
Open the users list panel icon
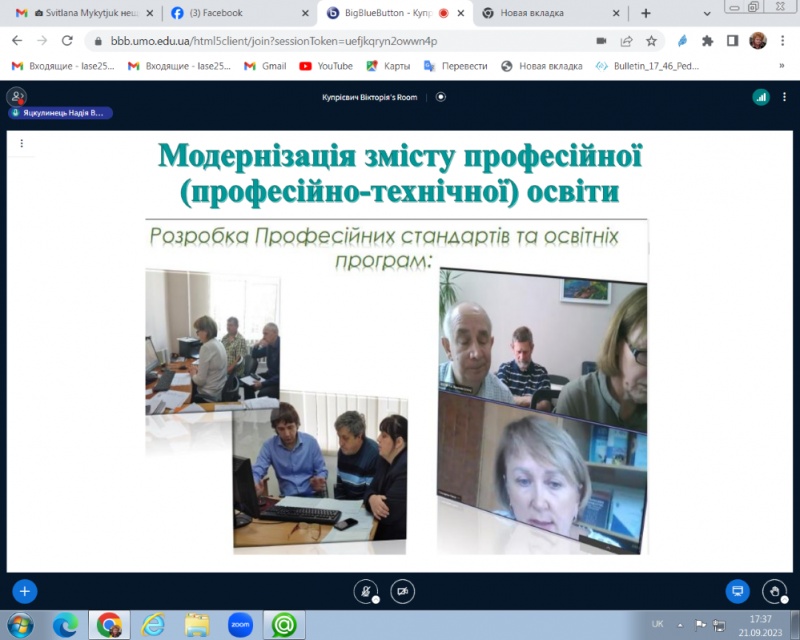[x=17, y=97]
